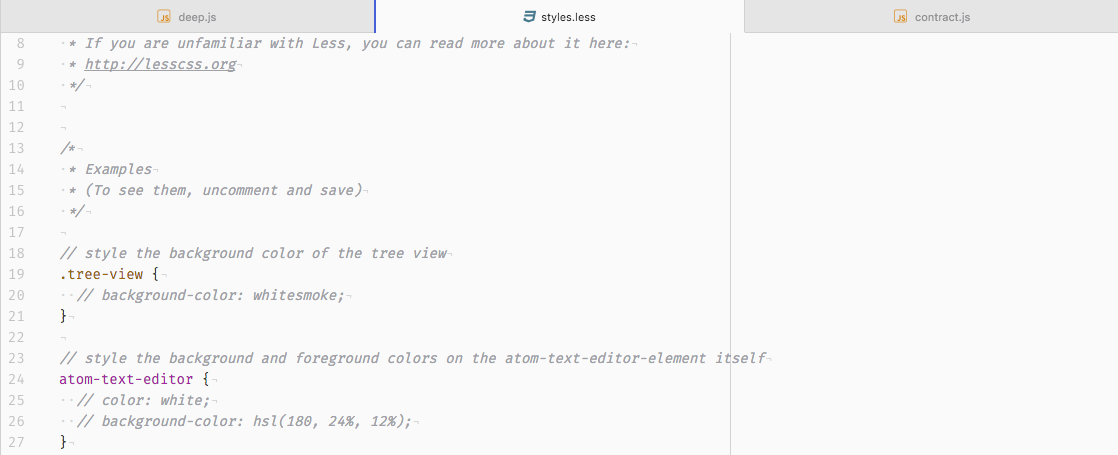Click the word whitesmoke on line 20

[298, 295]
